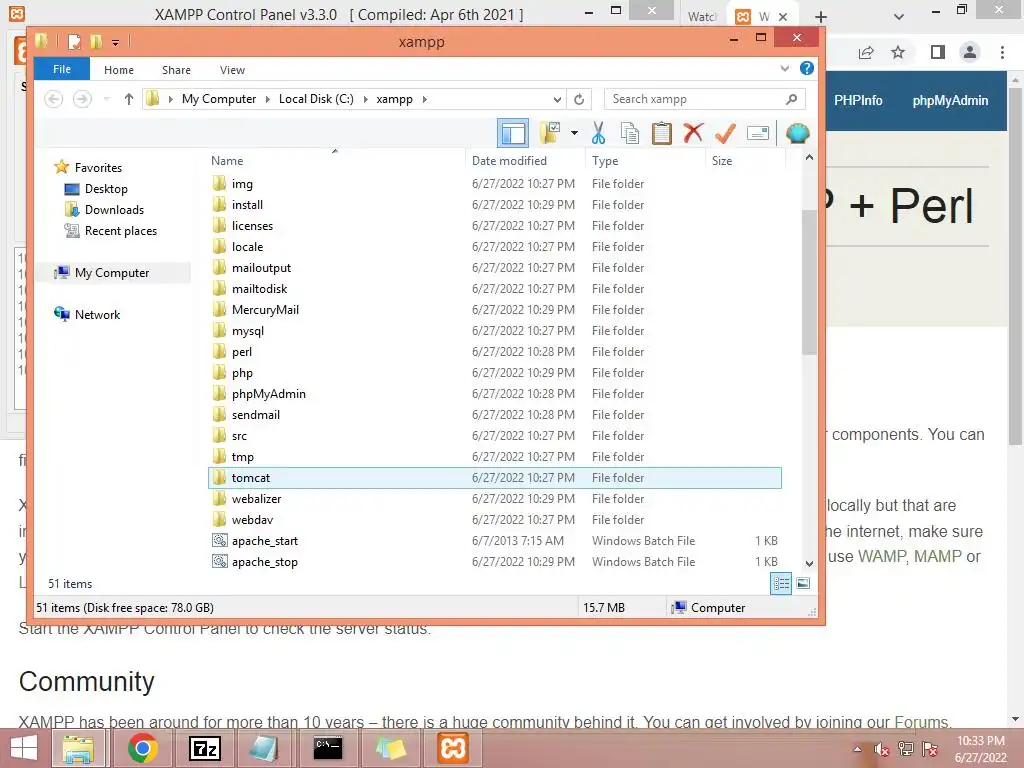Select the webalizer folder
Screen dimensions: 1024x768
(x=494, y=499)
